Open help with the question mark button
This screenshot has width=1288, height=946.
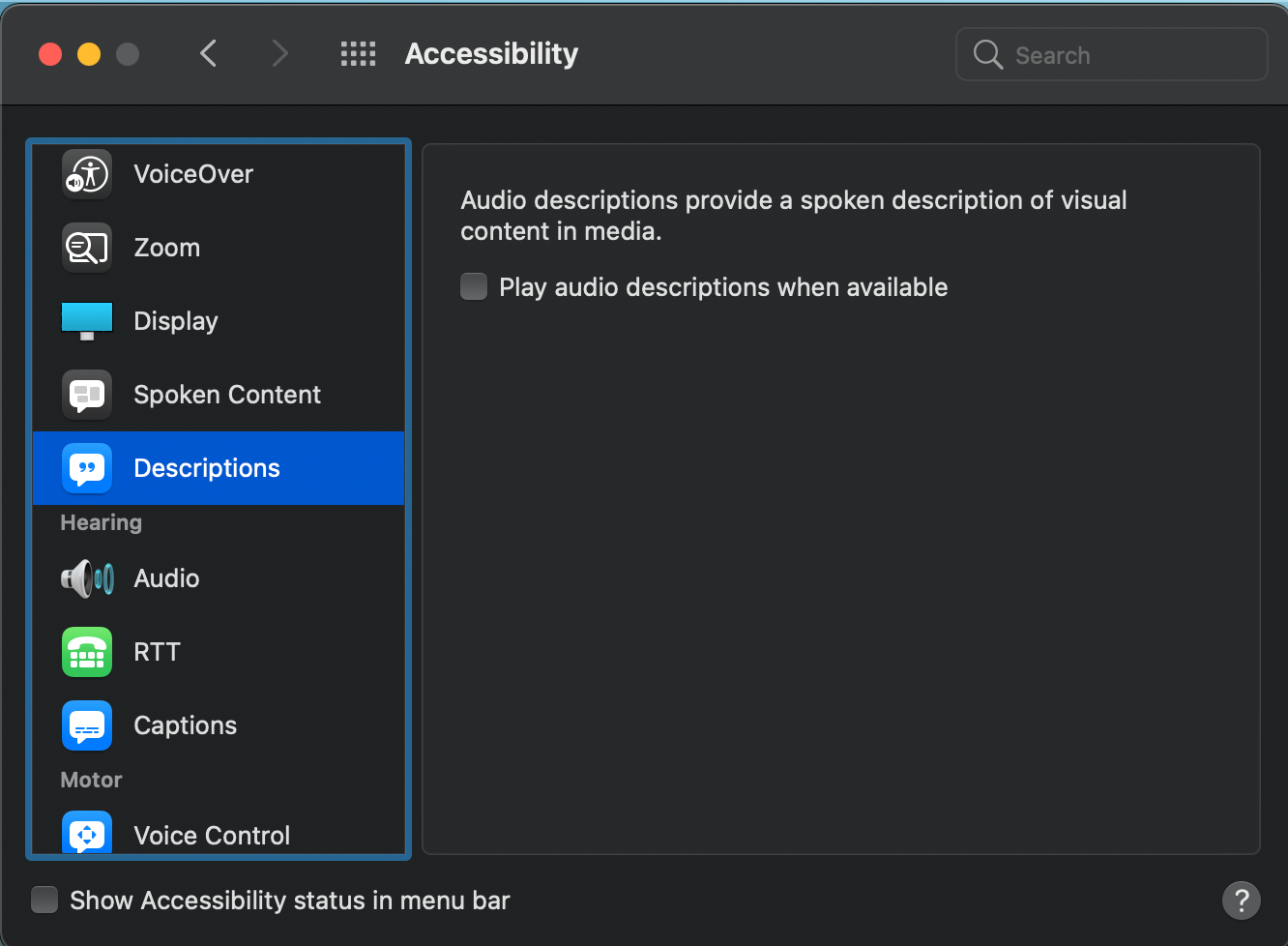pyautogui.click(x=1241, y=901)
